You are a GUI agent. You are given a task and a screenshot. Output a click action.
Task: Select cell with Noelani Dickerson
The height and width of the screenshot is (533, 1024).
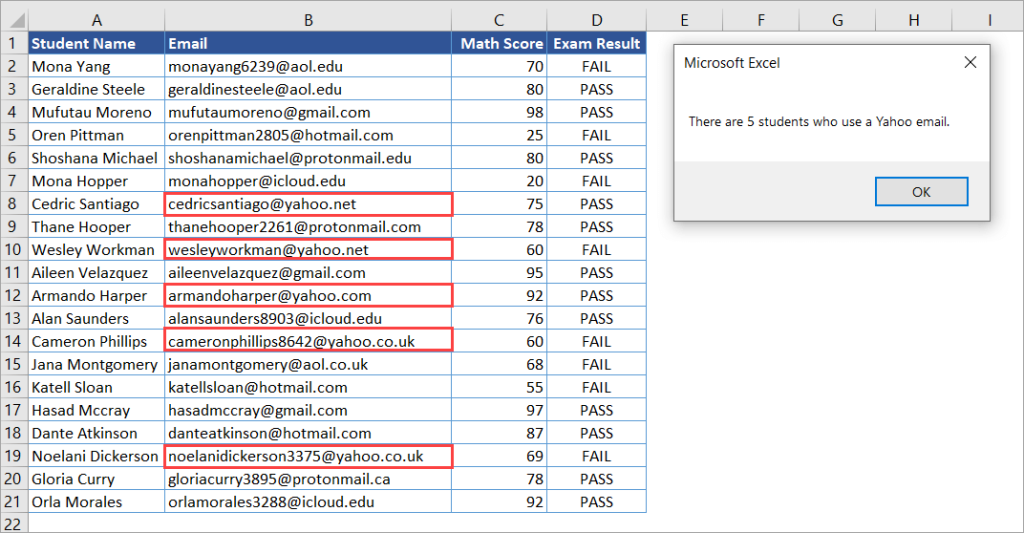pos(96,456)
